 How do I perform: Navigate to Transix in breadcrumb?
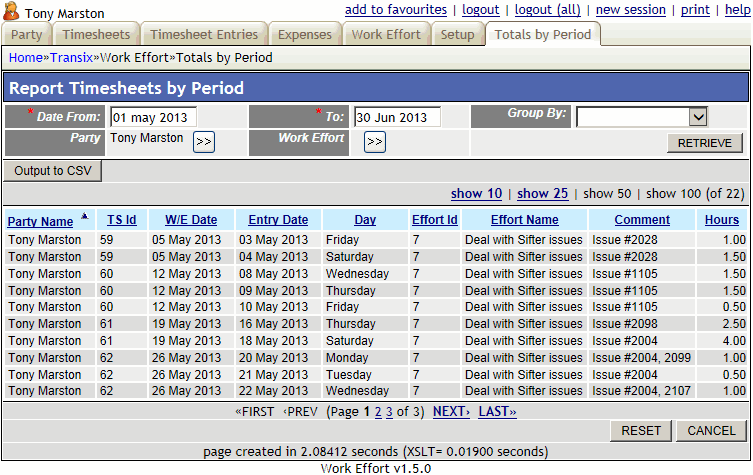click(x=71, y=58)
